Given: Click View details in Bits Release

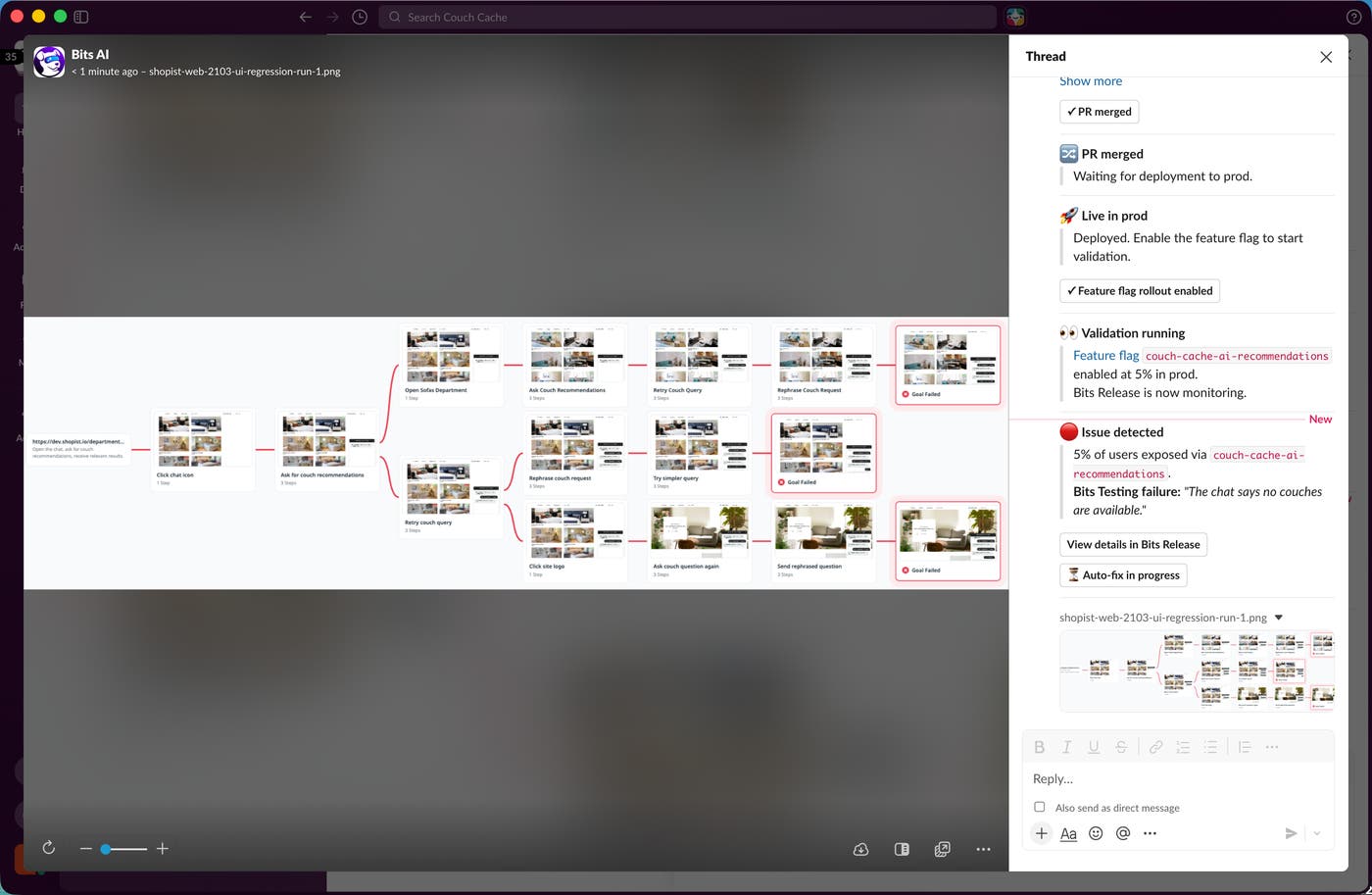Looking at the screenshot, I should point(1133,544).
